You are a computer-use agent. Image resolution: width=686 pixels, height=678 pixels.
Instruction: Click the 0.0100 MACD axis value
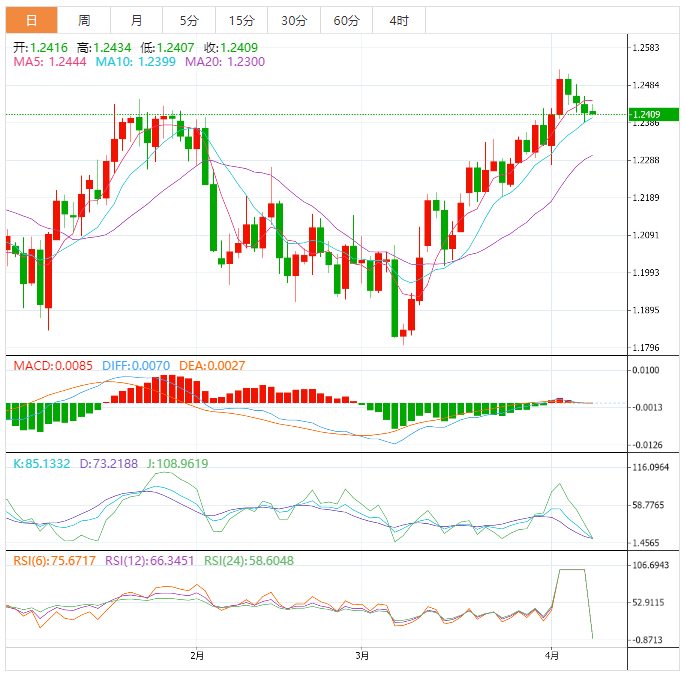click(646, 370)
